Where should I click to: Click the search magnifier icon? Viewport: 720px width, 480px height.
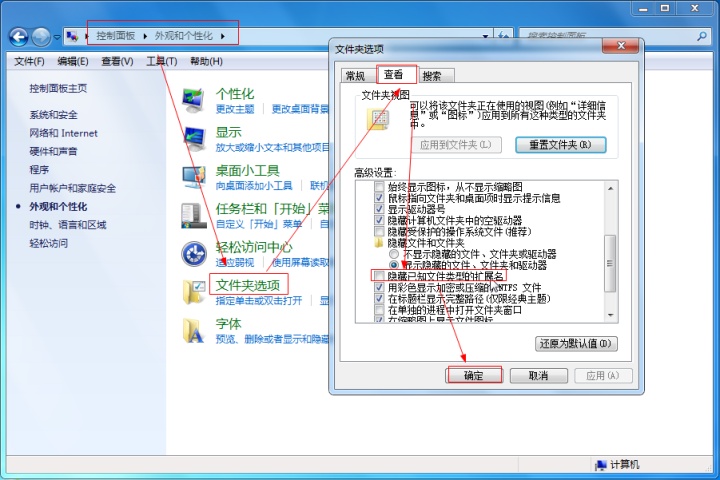[702, 36]
